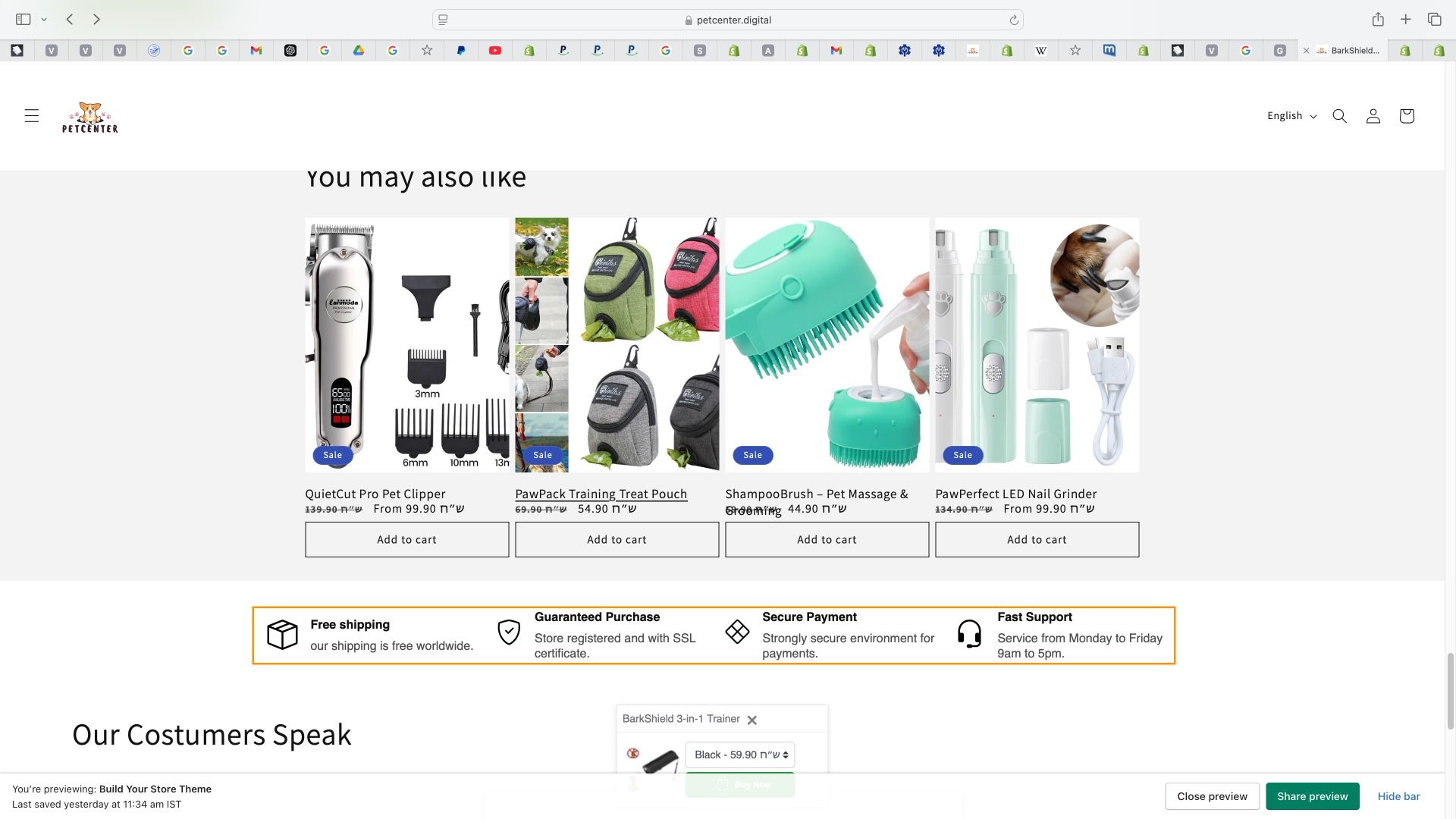Image resolution: width=1456 pixels, height=819 pixels.
Task: Open PawPack Training Treat Pouch link
Action: point(601,494)
